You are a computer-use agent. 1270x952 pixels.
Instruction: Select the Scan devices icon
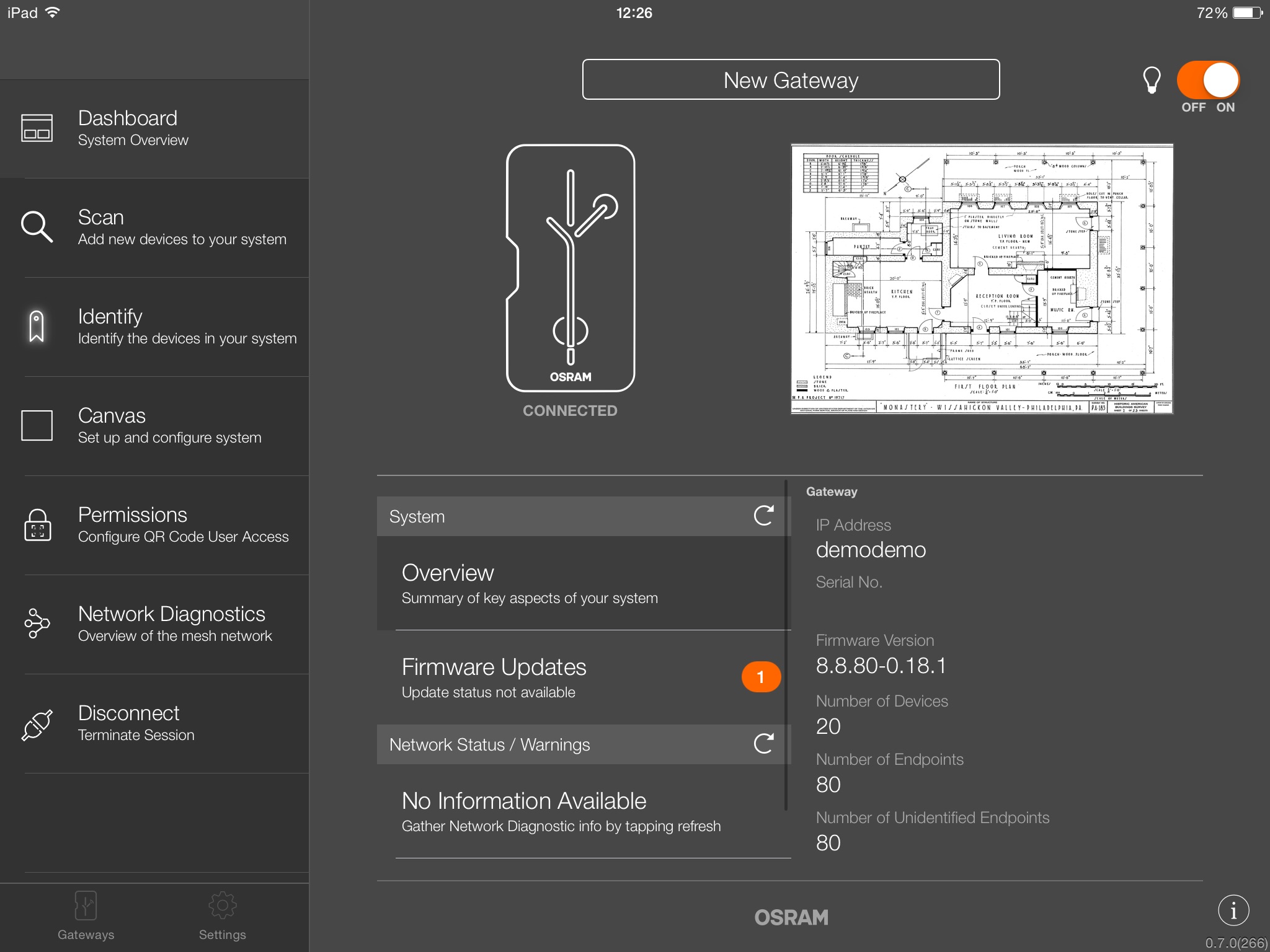[x=38, y=225]
